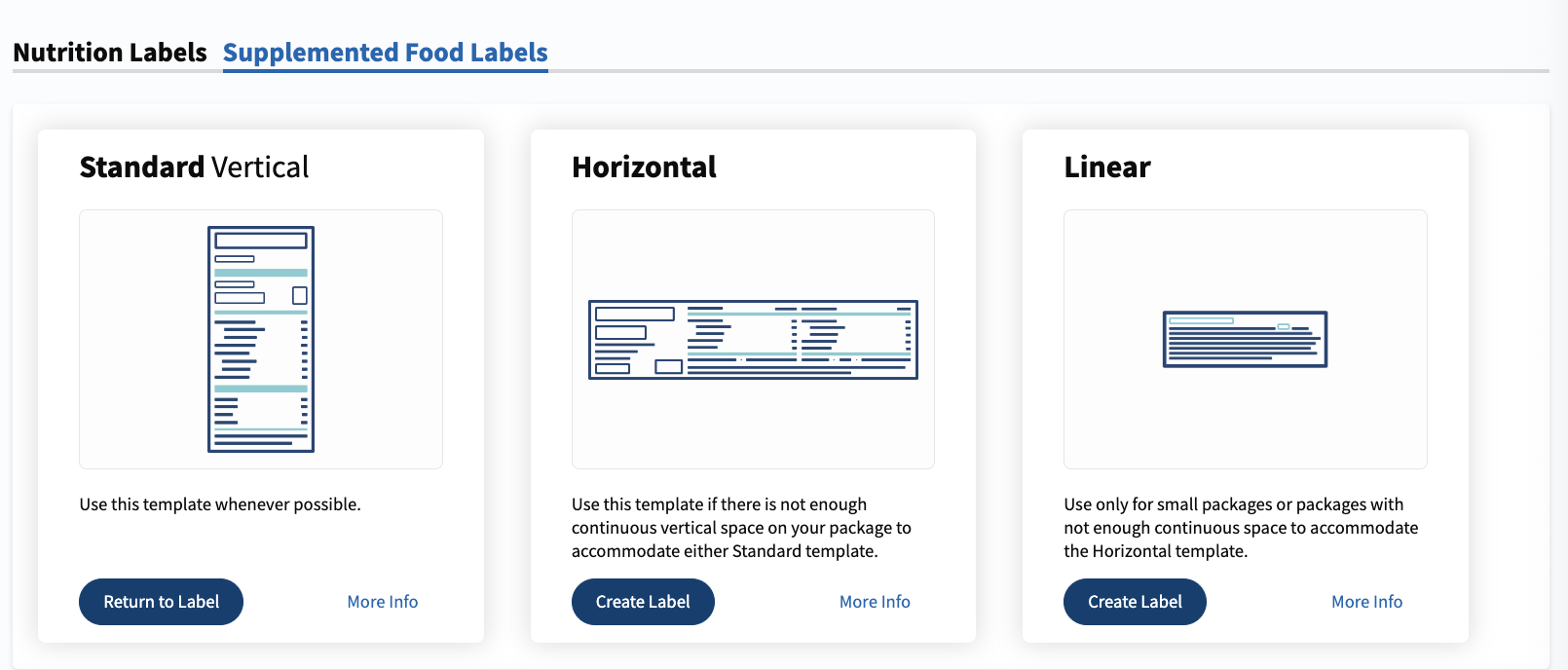Switch to the Nutrition Labels tab
The height and width of the screenshot is (670, 1568).
110,53
